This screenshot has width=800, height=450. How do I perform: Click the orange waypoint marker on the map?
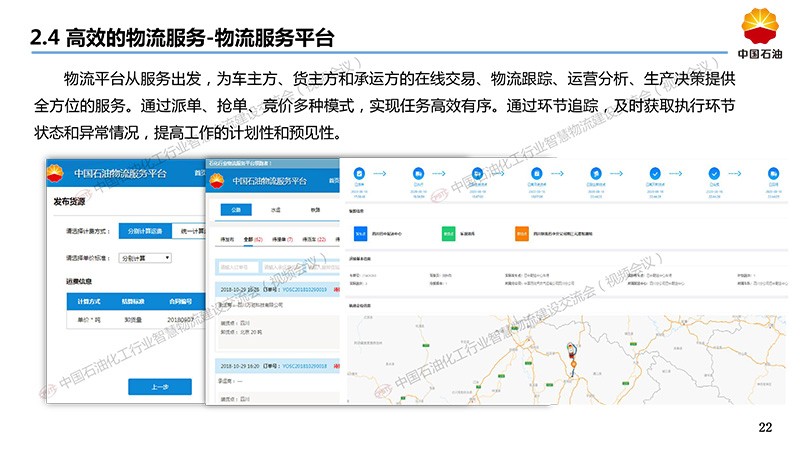[574, 364]
